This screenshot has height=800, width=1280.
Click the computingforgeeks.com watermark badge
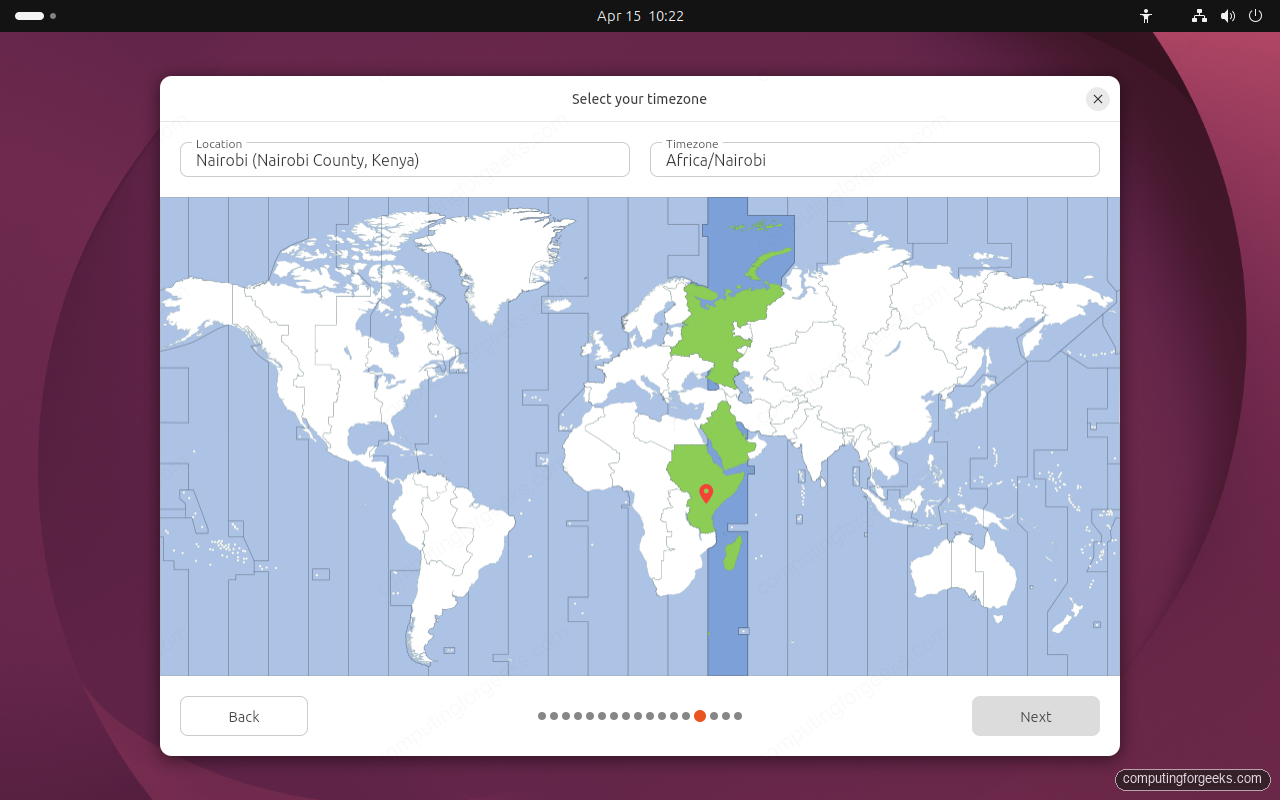1192,780
